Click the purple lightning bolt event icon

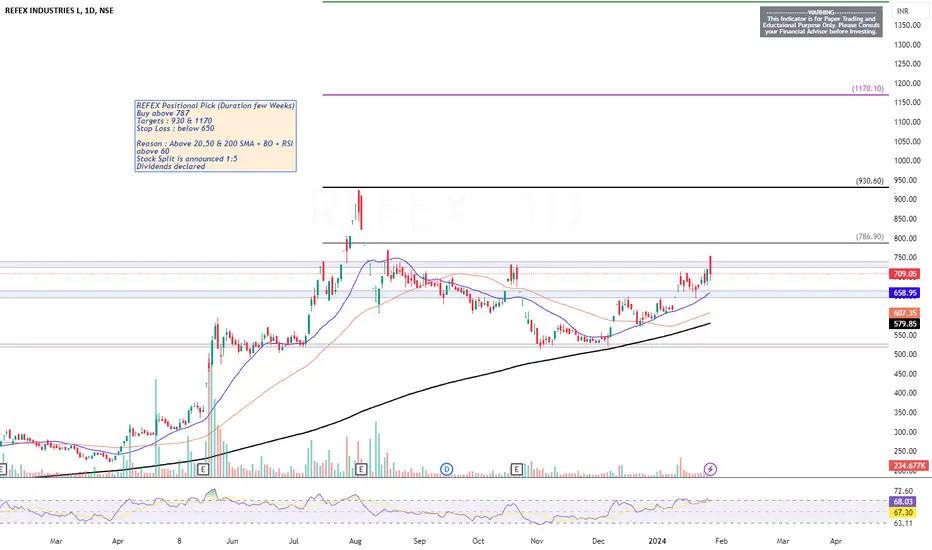(710, 469)
